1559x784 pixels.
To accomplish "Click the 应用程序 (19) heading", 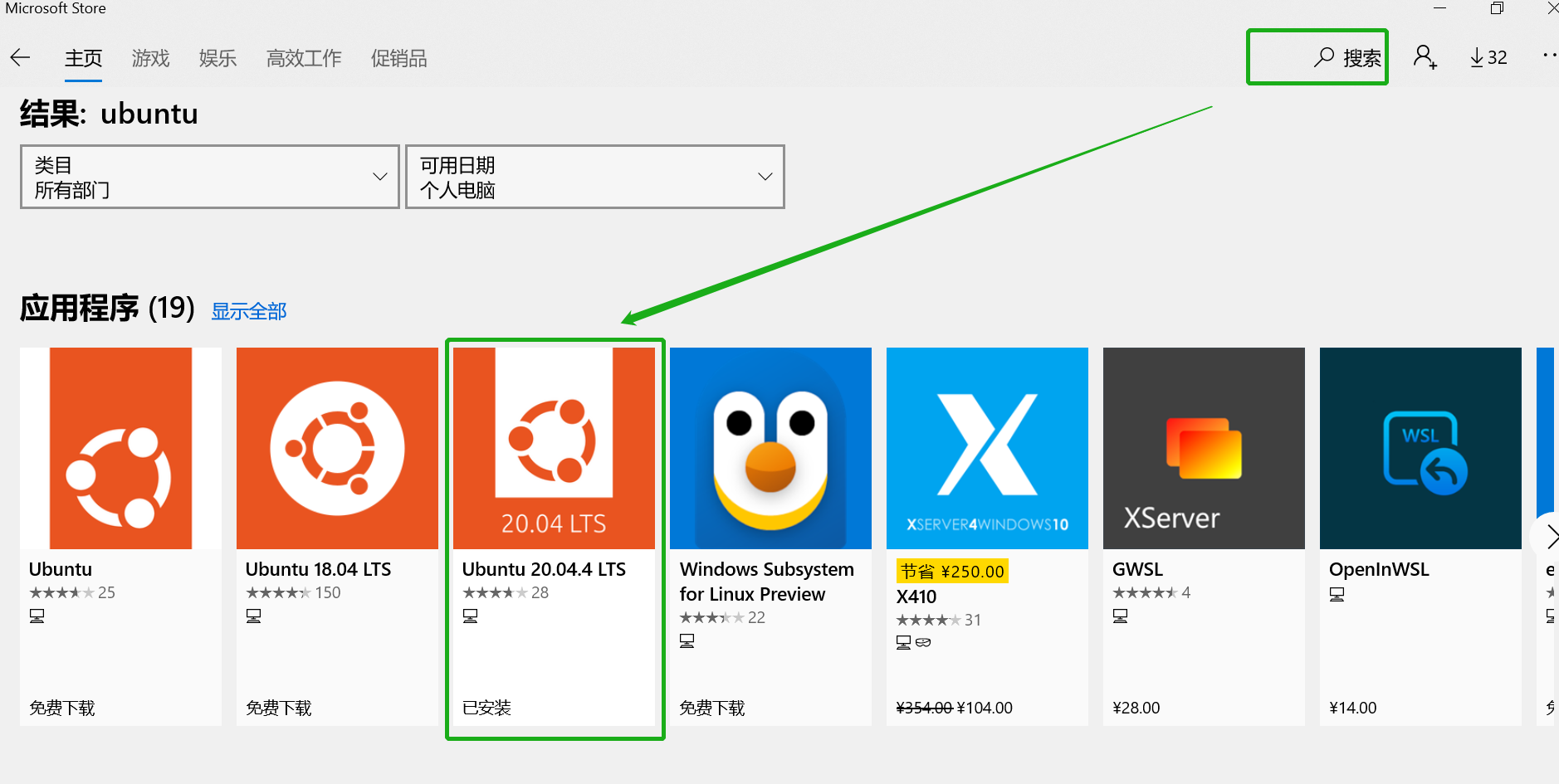I will [x=107, y=308].
